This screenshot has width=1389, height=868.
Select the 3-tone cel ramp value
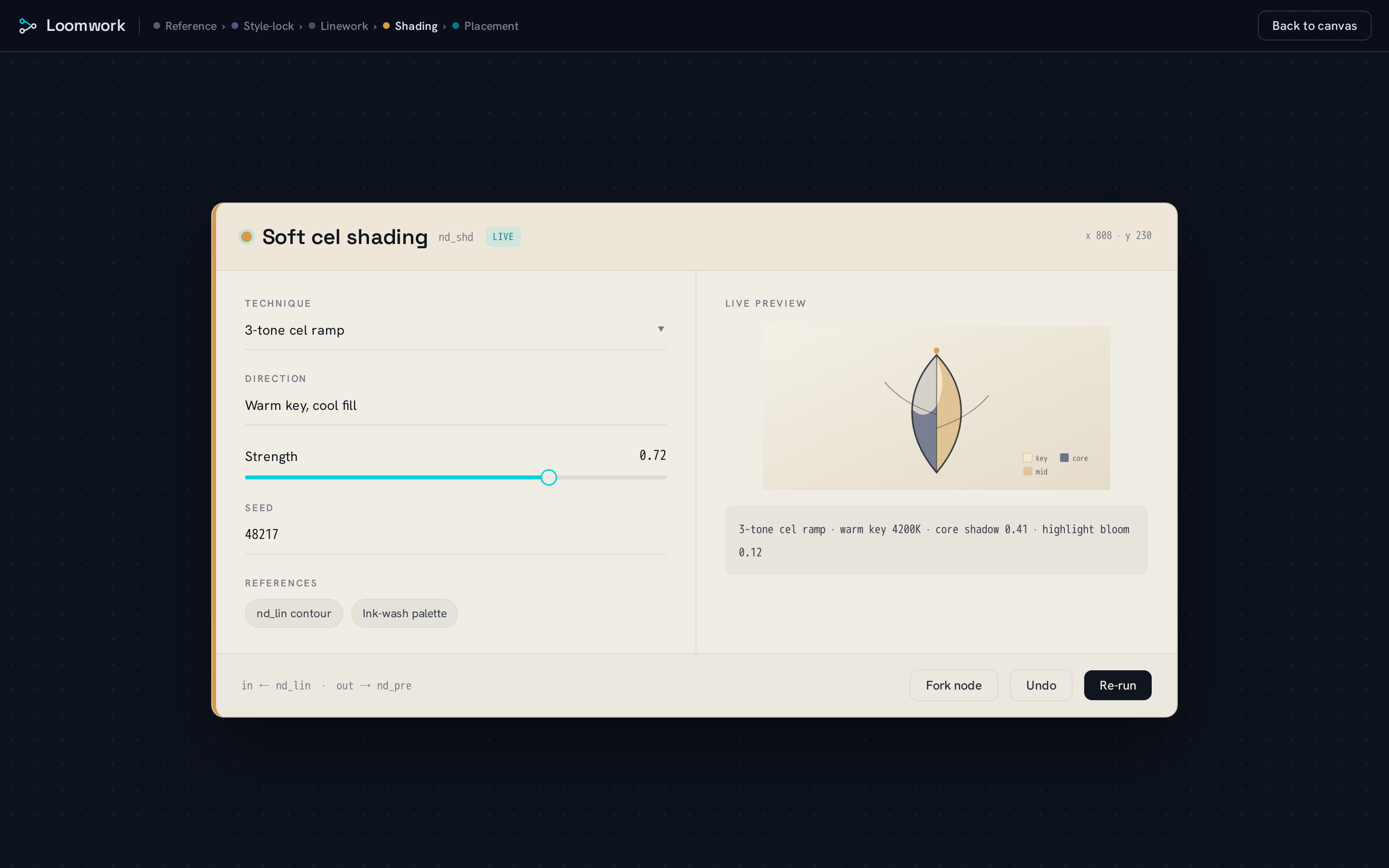pyautogui.click(x=295, y=330)
